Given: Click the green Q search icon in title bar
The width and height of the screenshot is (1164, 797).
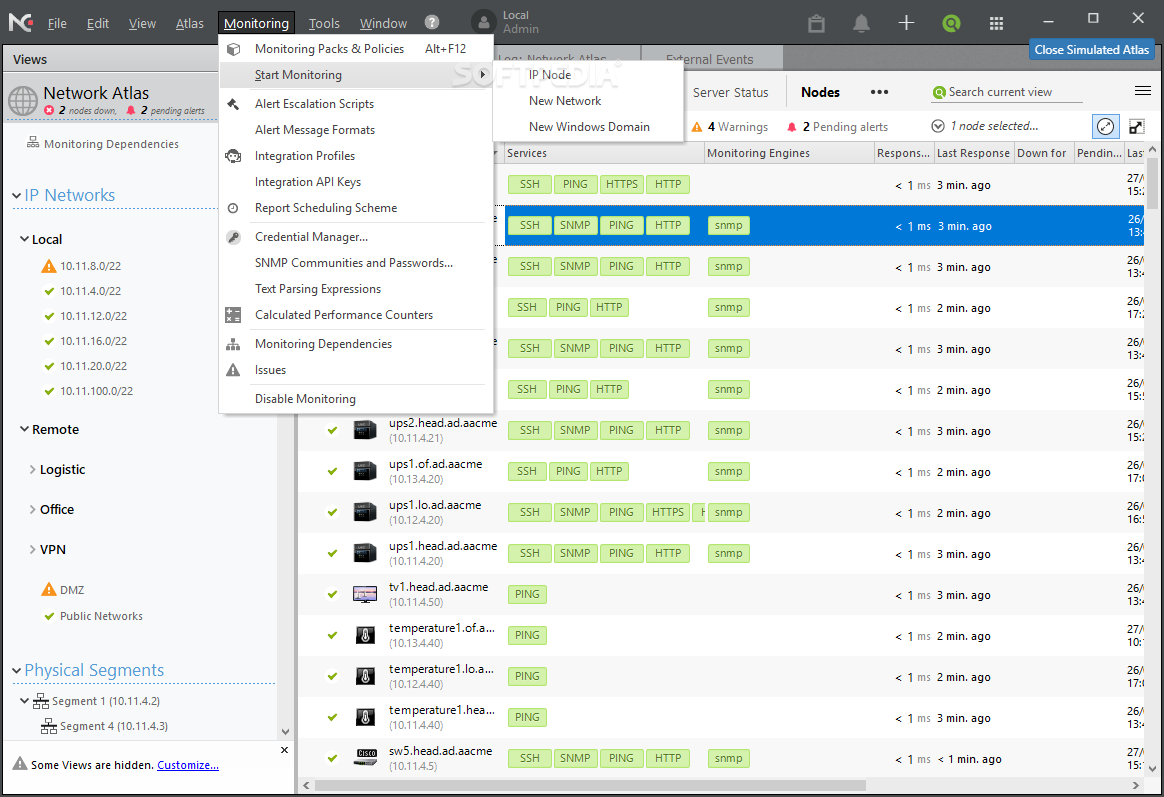Looking at the screenshot, I should point(951,23).
